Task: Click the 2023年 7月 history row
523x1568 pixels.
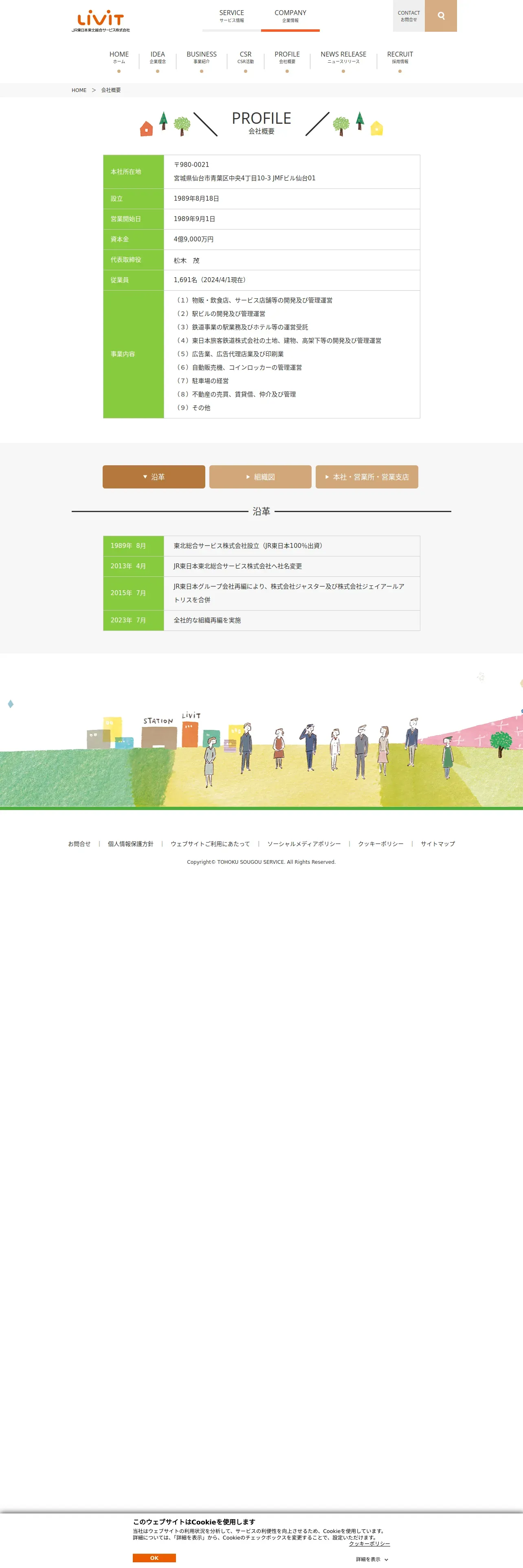Action: (x=261, y=620)
